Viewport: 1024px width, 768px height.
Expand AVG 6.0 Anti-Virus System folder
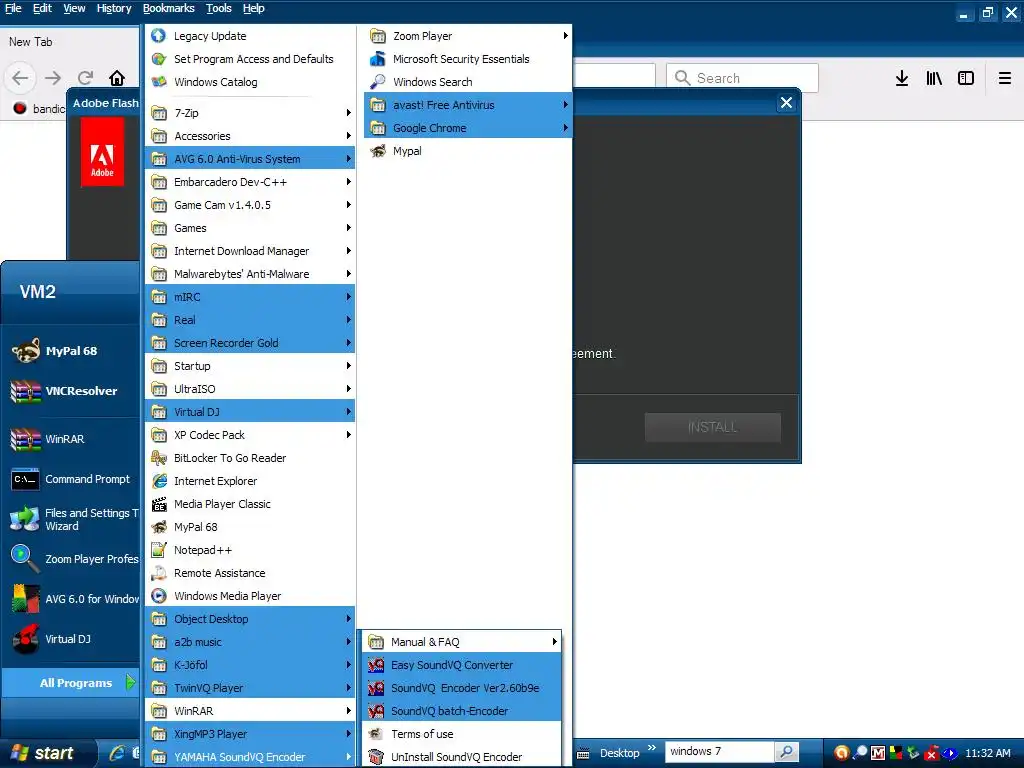point(250,159)
